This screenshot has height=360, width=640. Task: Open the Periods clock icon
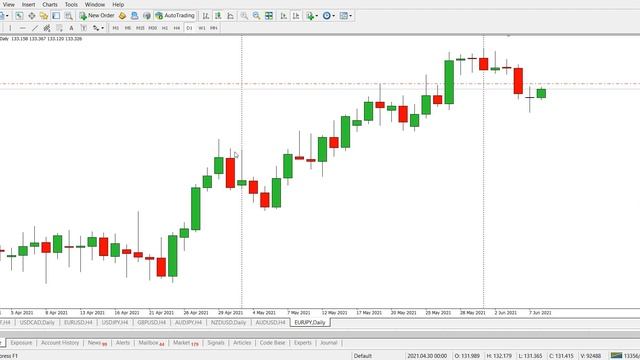(327, 16)
